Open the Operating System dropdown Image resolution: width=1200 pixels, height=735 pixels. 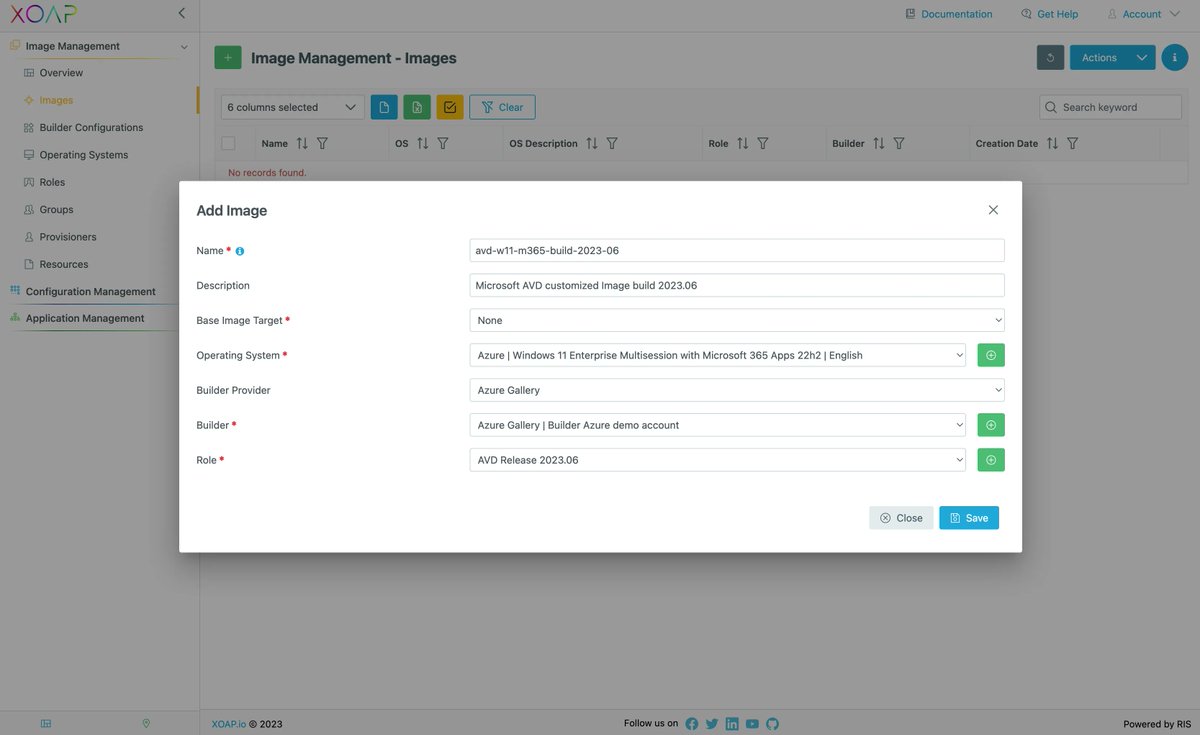pyautogui.click(x=718, y=355)
